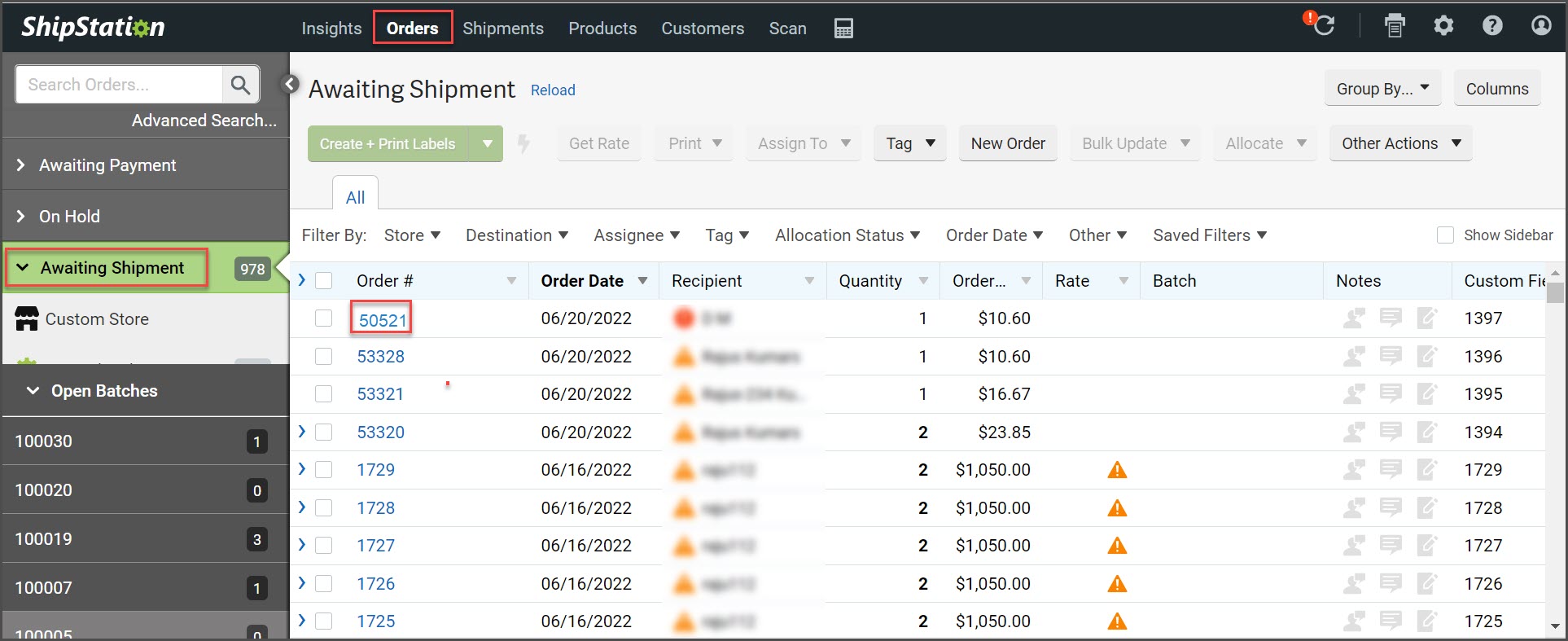Open the Group By dropdown
Image resolution: width=1568 pixels, height=641 pixels.
(x=1382, y=89)
